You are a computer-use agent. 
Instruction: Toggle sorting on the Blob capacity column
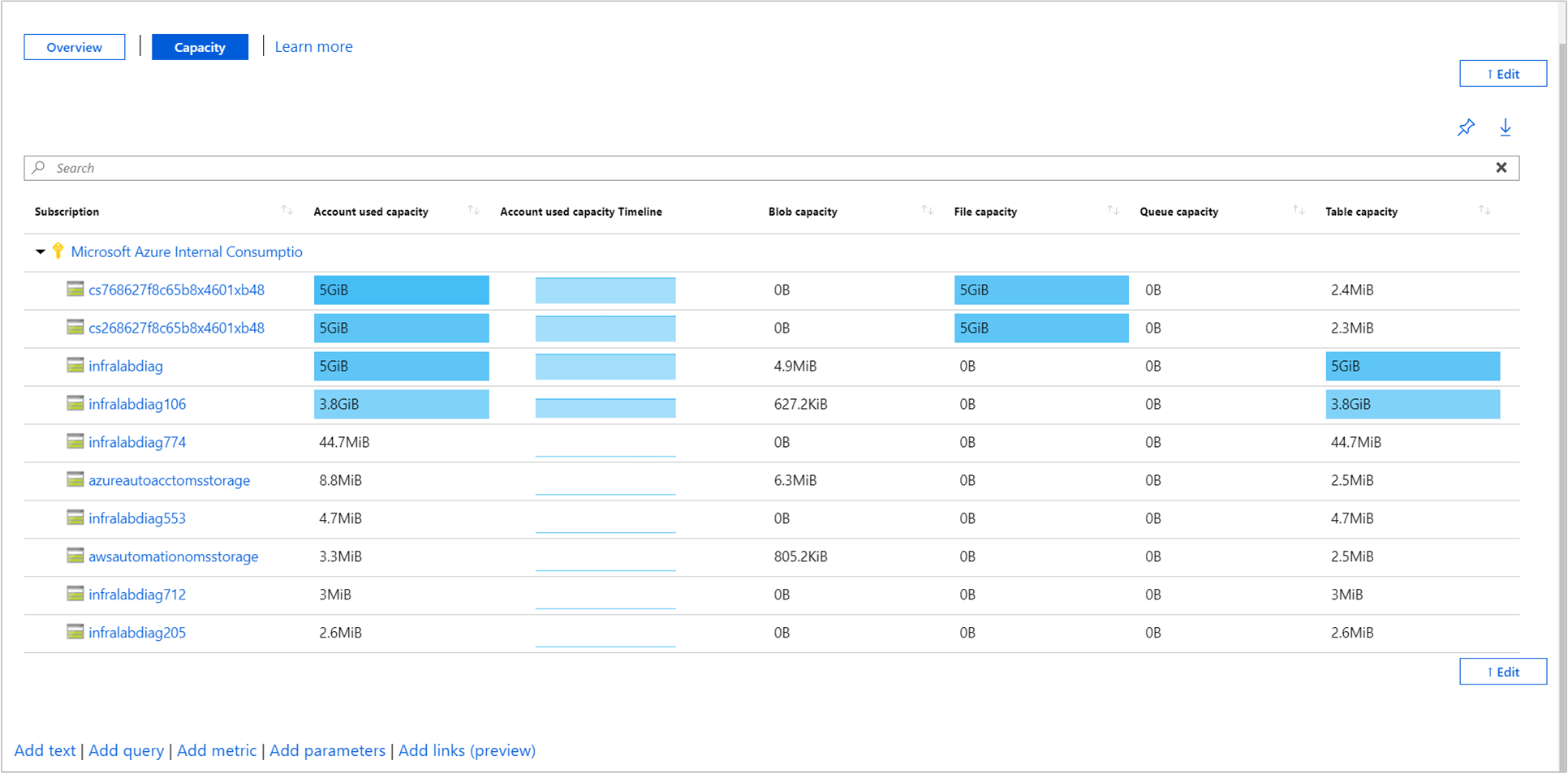click(x=928, y=209)
